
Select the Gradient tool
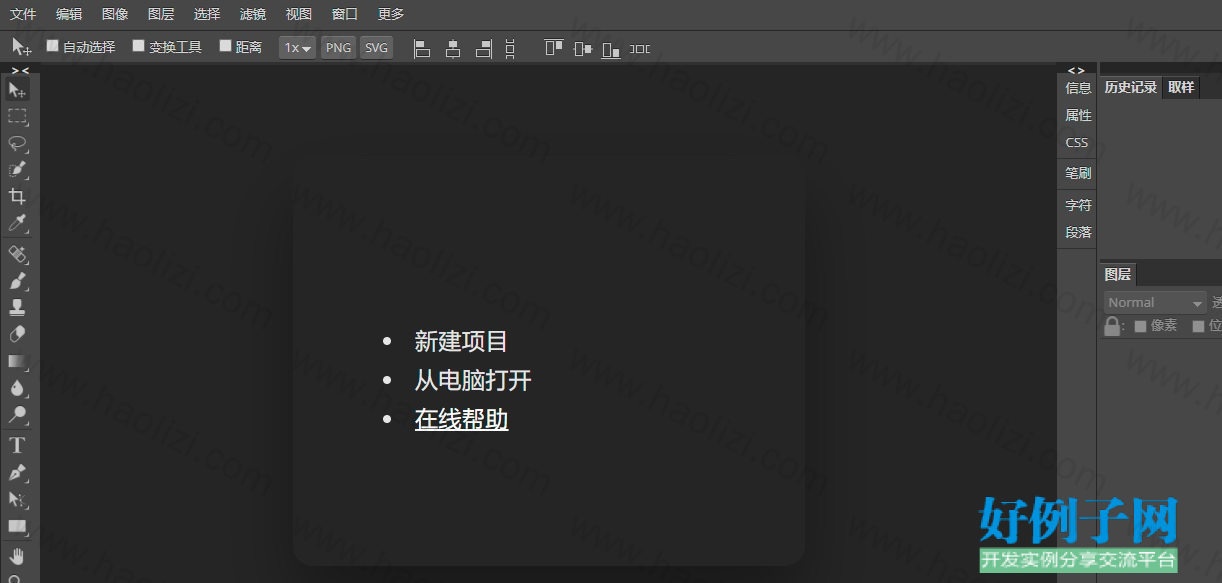[x=17, y=361]
